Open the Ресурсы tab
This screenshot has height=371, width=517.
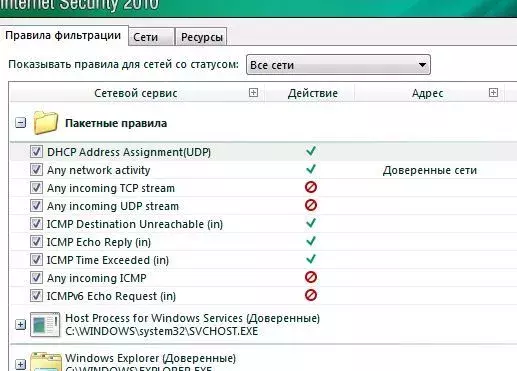pos(201,37)
